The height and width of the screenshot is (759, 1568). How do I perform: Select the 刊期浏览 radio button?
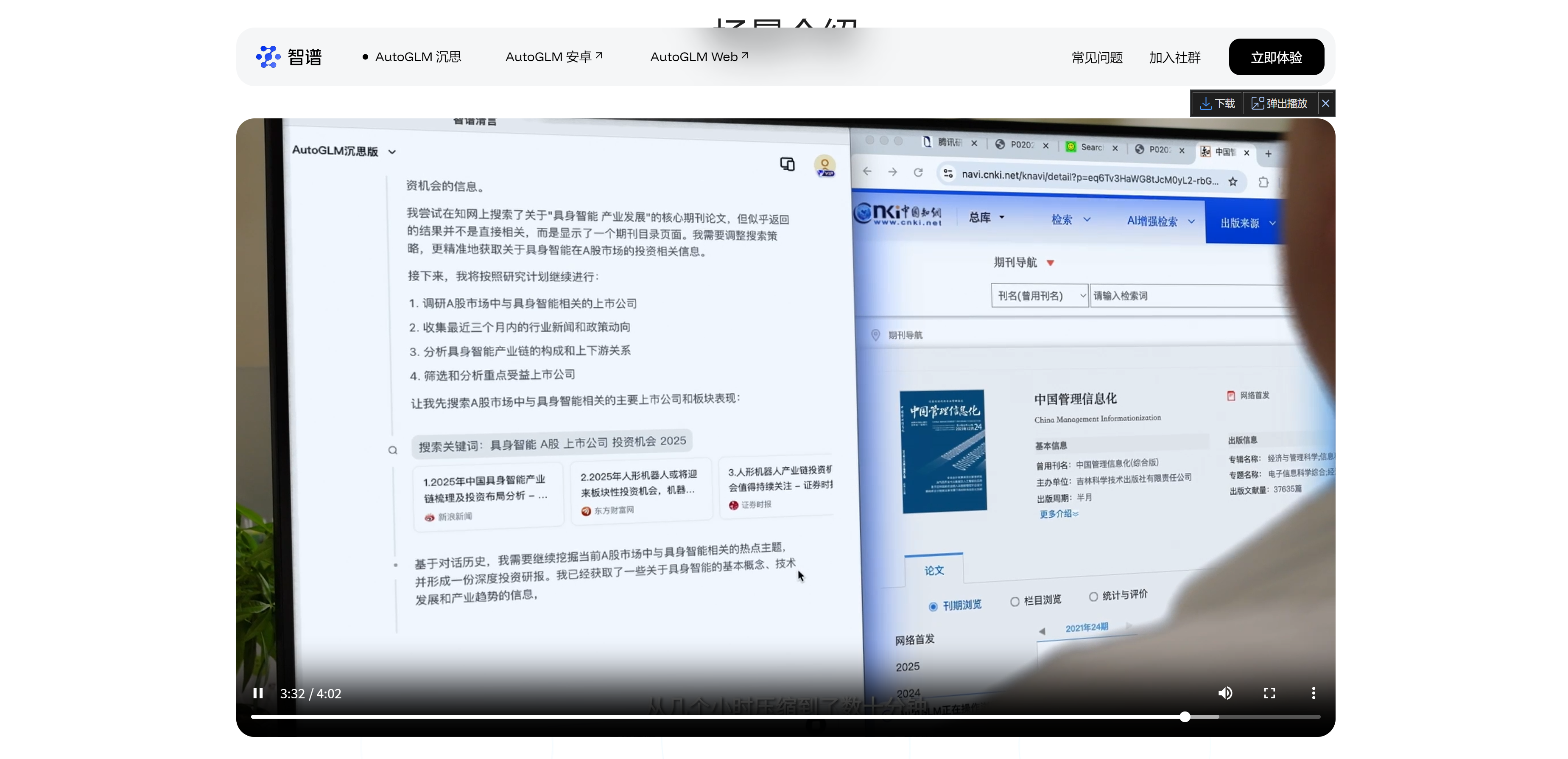[x=933, y=606]
